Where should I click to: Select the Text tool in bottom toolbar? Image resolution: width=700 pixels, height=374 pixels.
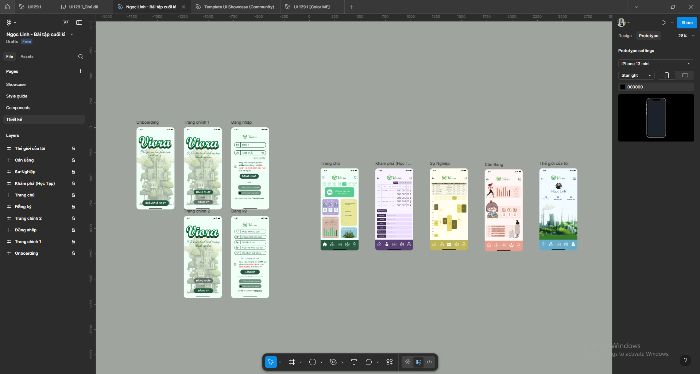(354, 362)
